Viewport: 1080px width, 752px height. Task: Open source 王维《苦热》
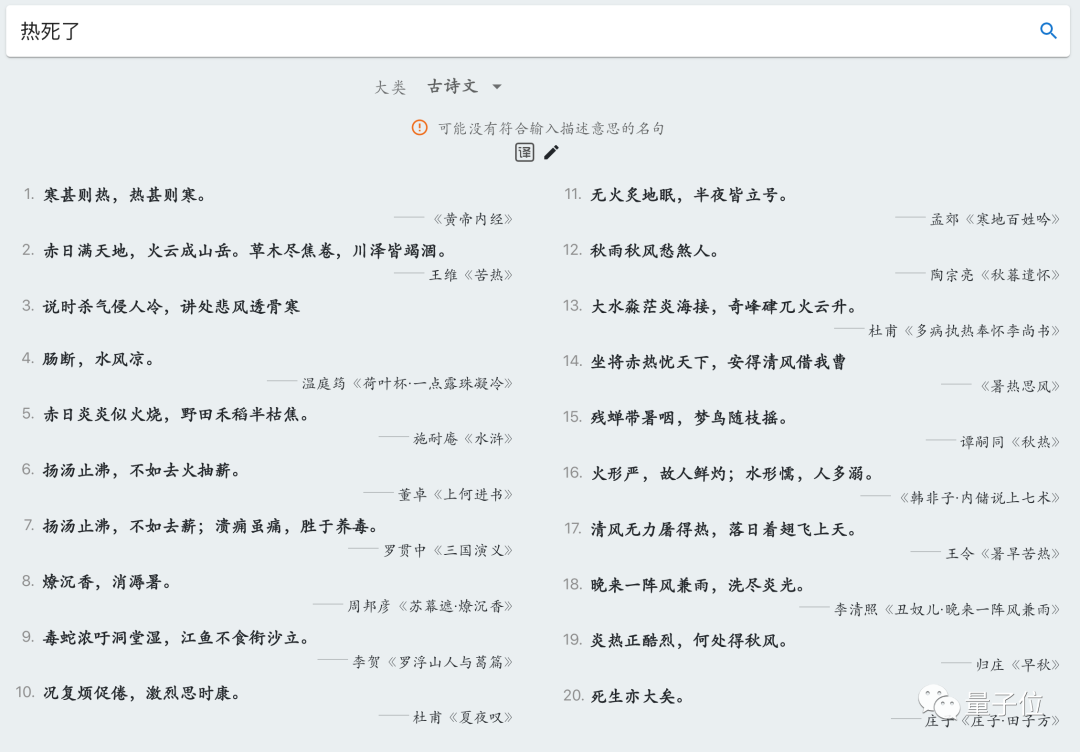pyautogui.click(x=471, y=275)
